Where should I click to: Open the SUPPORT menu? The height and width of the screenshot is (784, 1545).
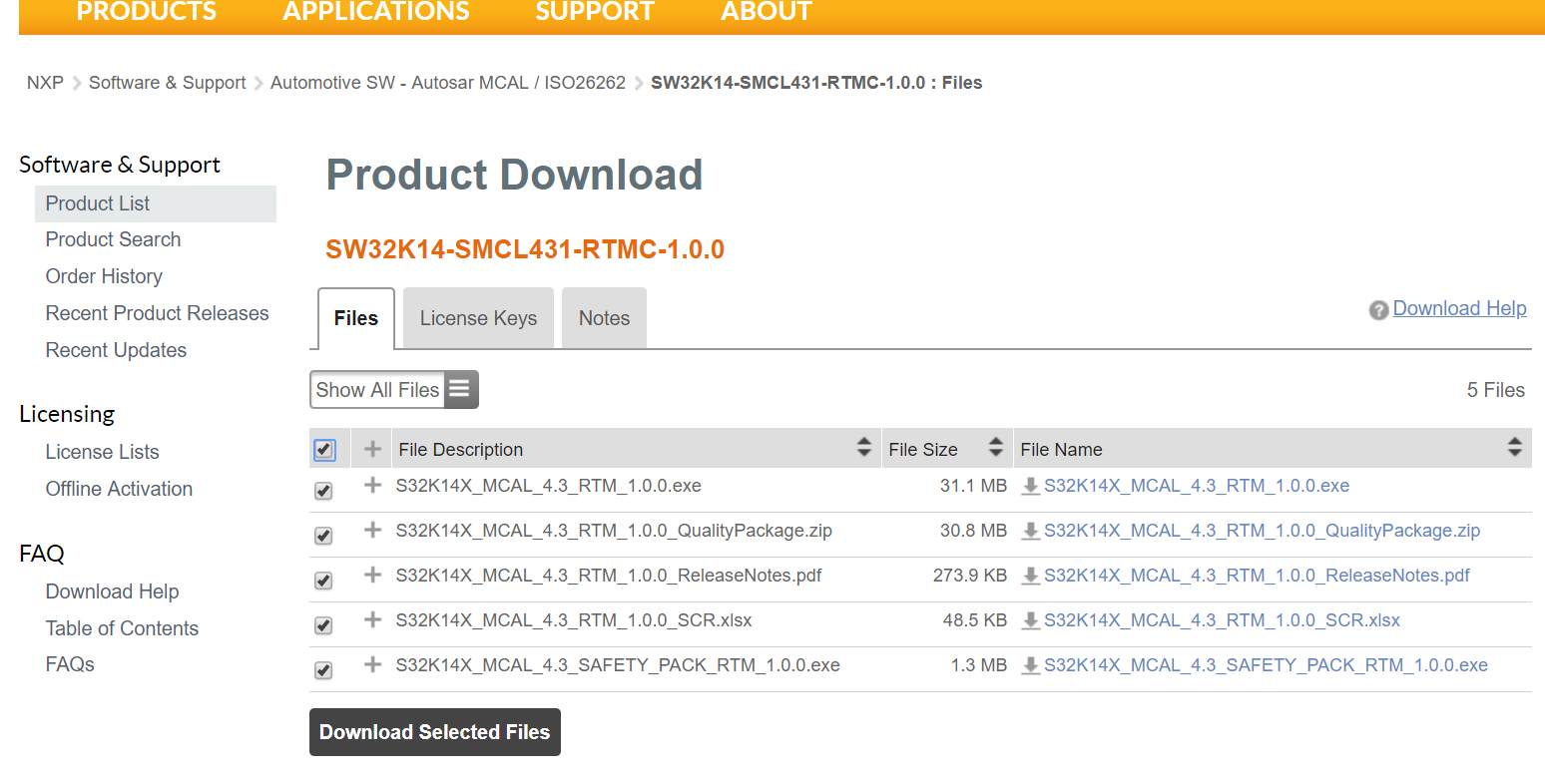pyautogui.click(x=595, y=12)
